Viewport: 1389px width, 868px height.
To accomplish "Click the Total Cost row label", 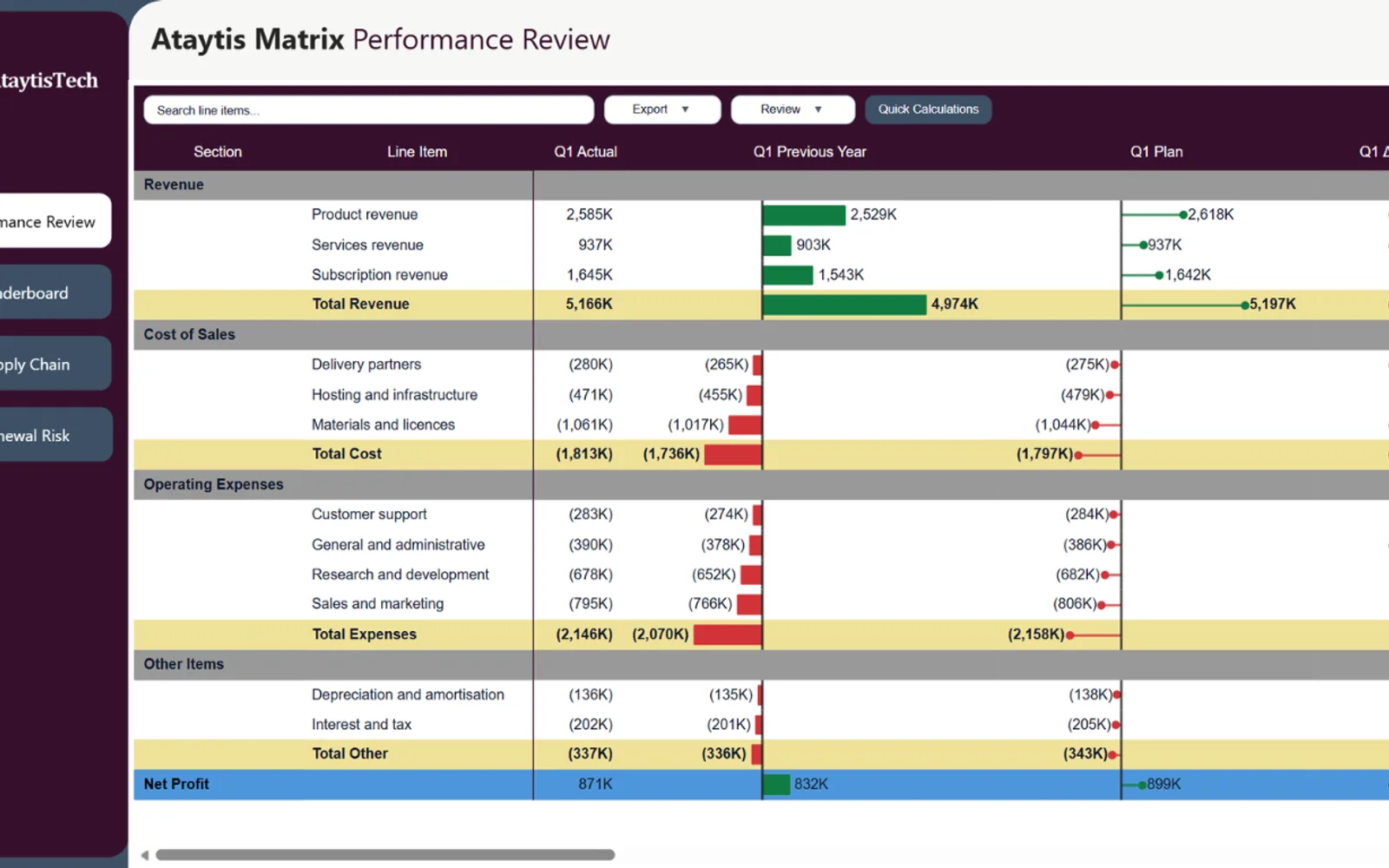I will [346, 454].
